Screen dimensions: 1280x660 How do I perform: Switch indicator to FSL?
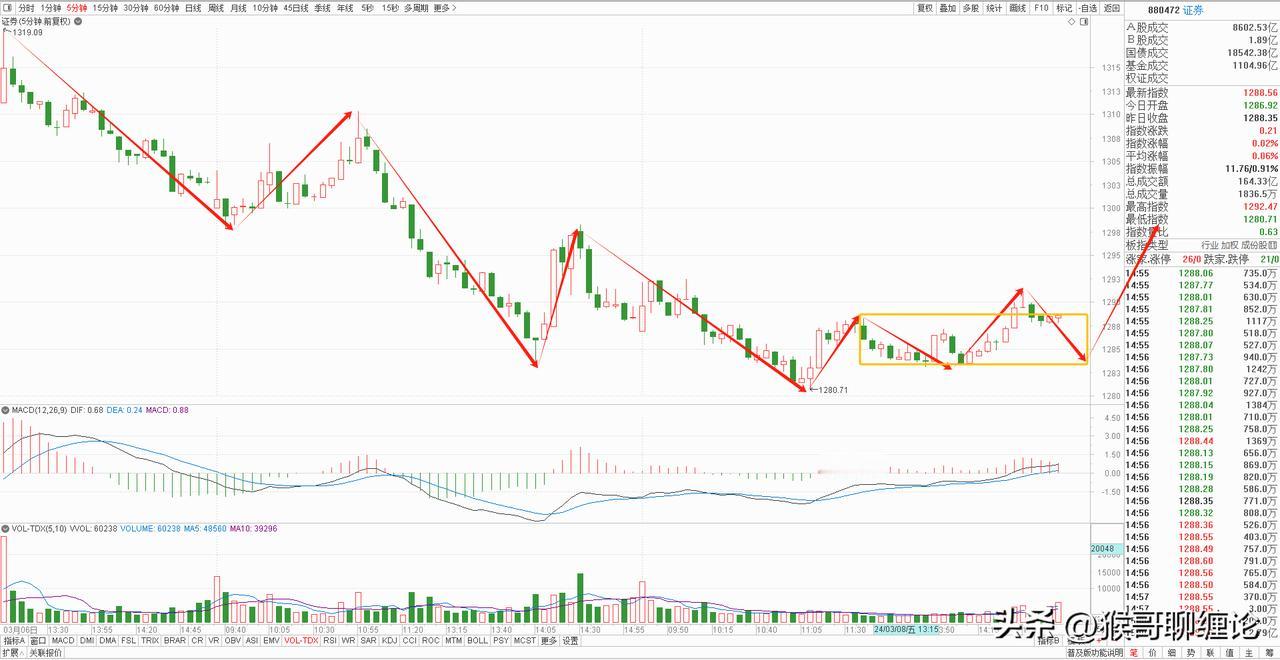click(x=128, y=640)
